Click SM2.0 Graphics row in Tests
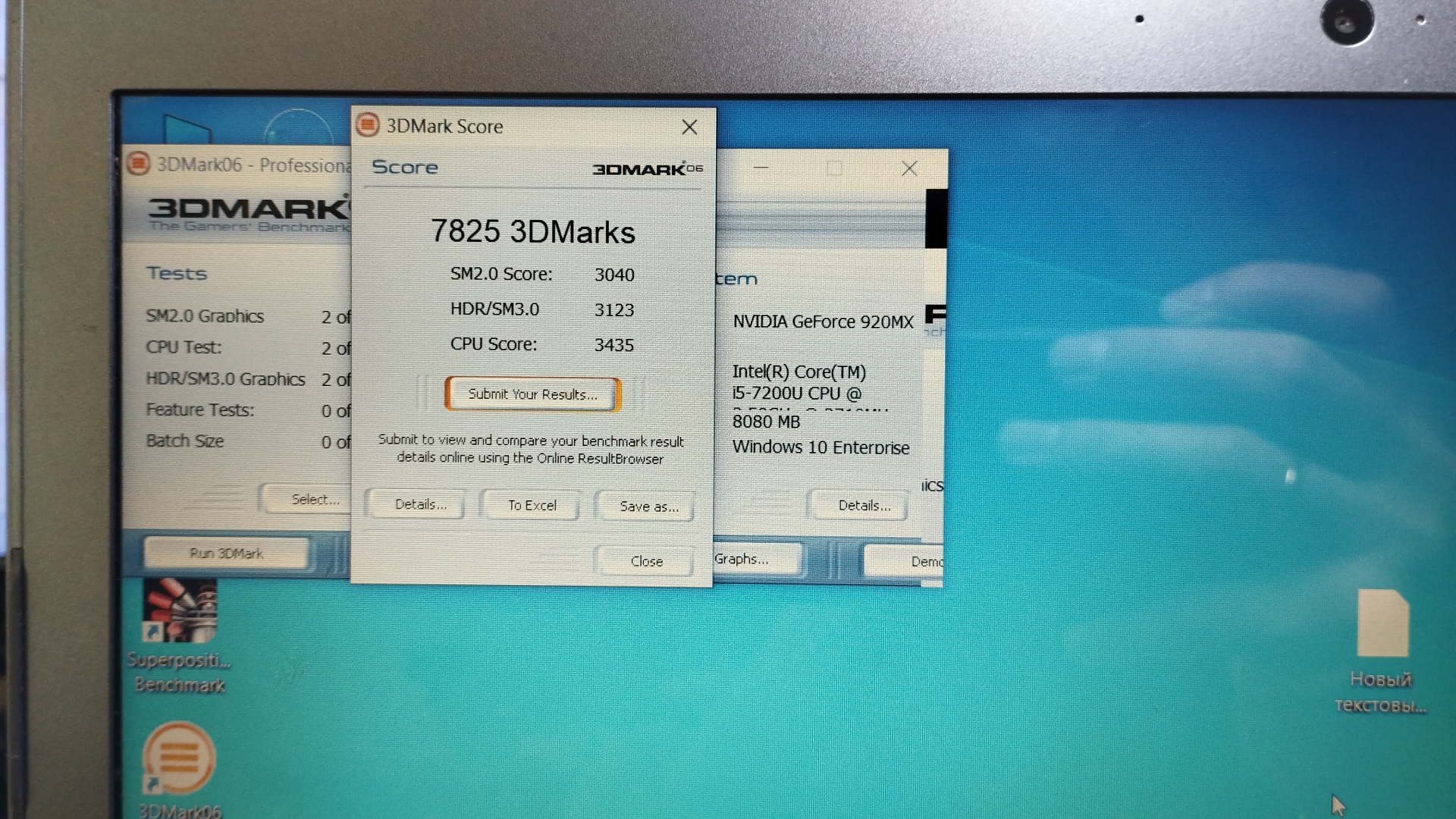This screenshot has height=819, width=1456. 248,316
